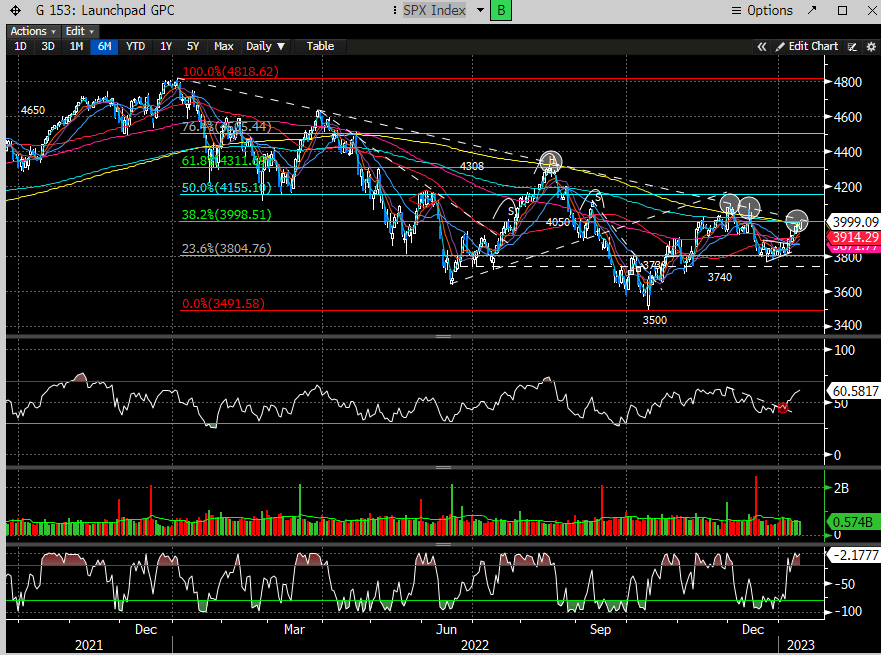Click the 3914.29 moving average price tag
This screenshot has width=881, height=655.
coord(855,238)
